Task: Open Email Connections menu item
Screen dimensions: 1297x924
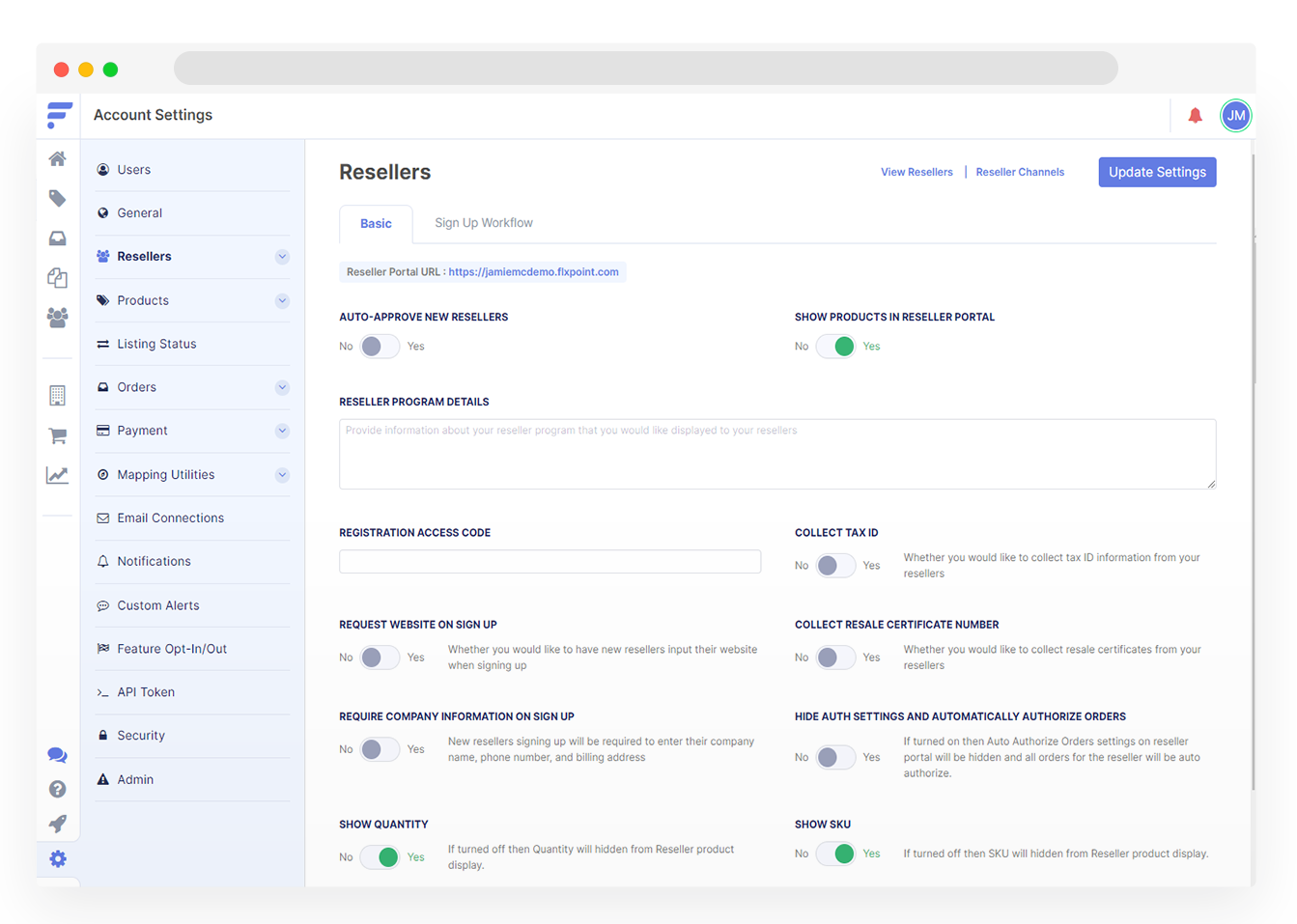Action: 193,518
